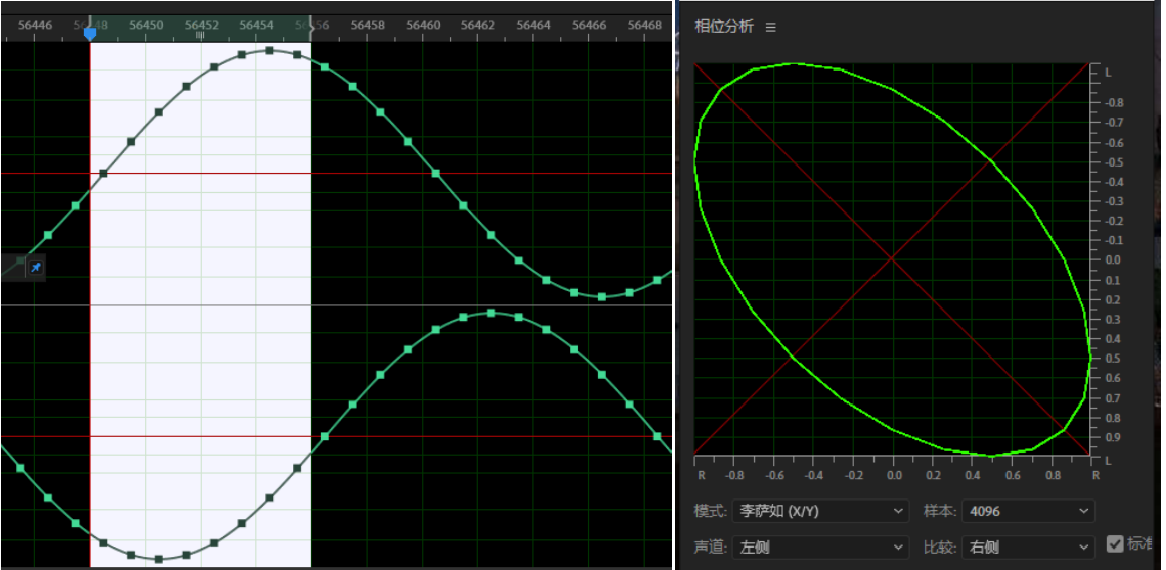Screen dimensions: 1166x570
Task: Click the ruler at sample 56446
Action: coord(35,24)
